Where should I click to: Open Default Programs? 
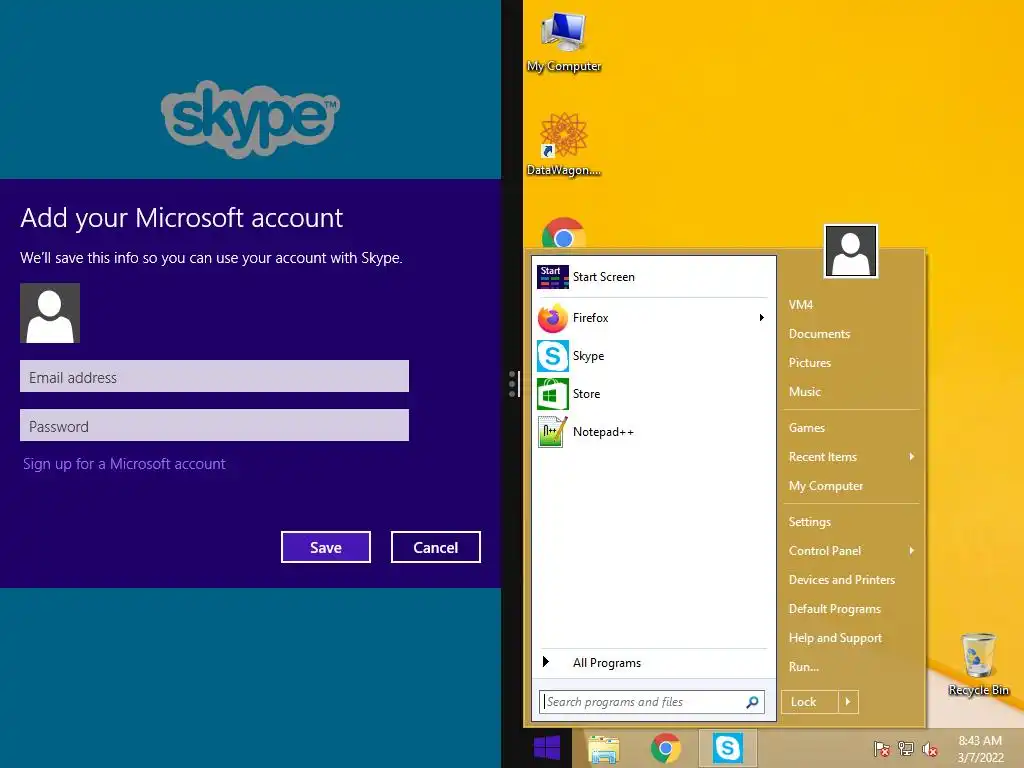coord(835,609)
